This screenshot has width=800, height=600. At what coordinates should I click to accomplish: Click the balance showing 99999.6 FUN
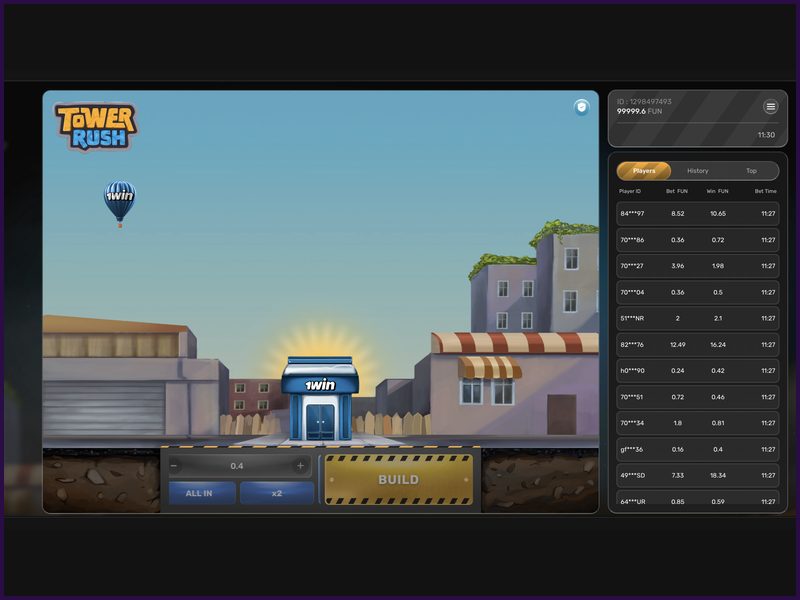pos(638,110)
